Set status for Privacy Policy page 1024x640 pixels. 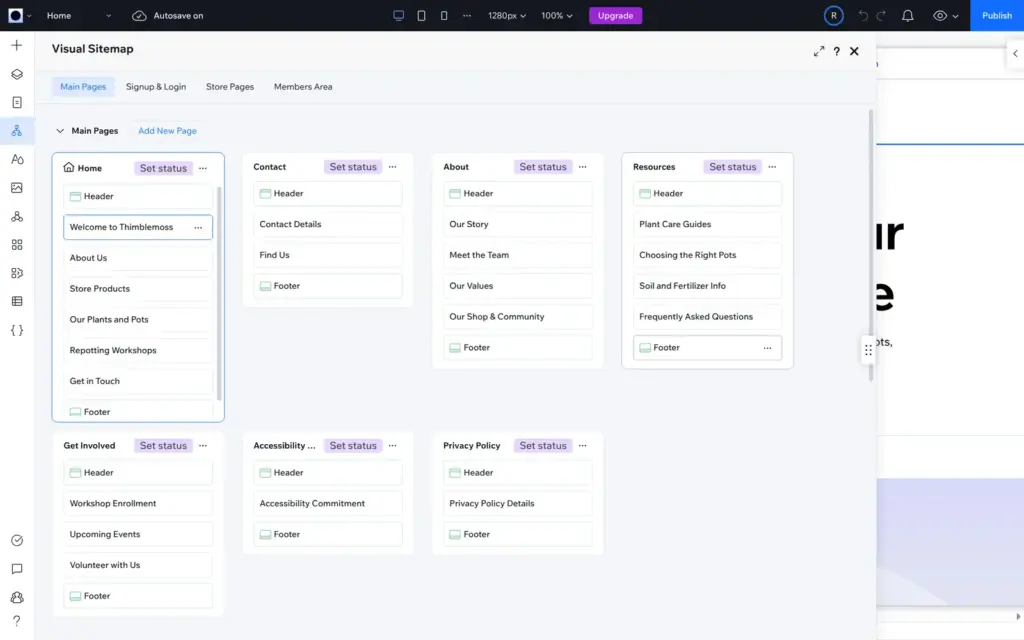coord(543,446)
